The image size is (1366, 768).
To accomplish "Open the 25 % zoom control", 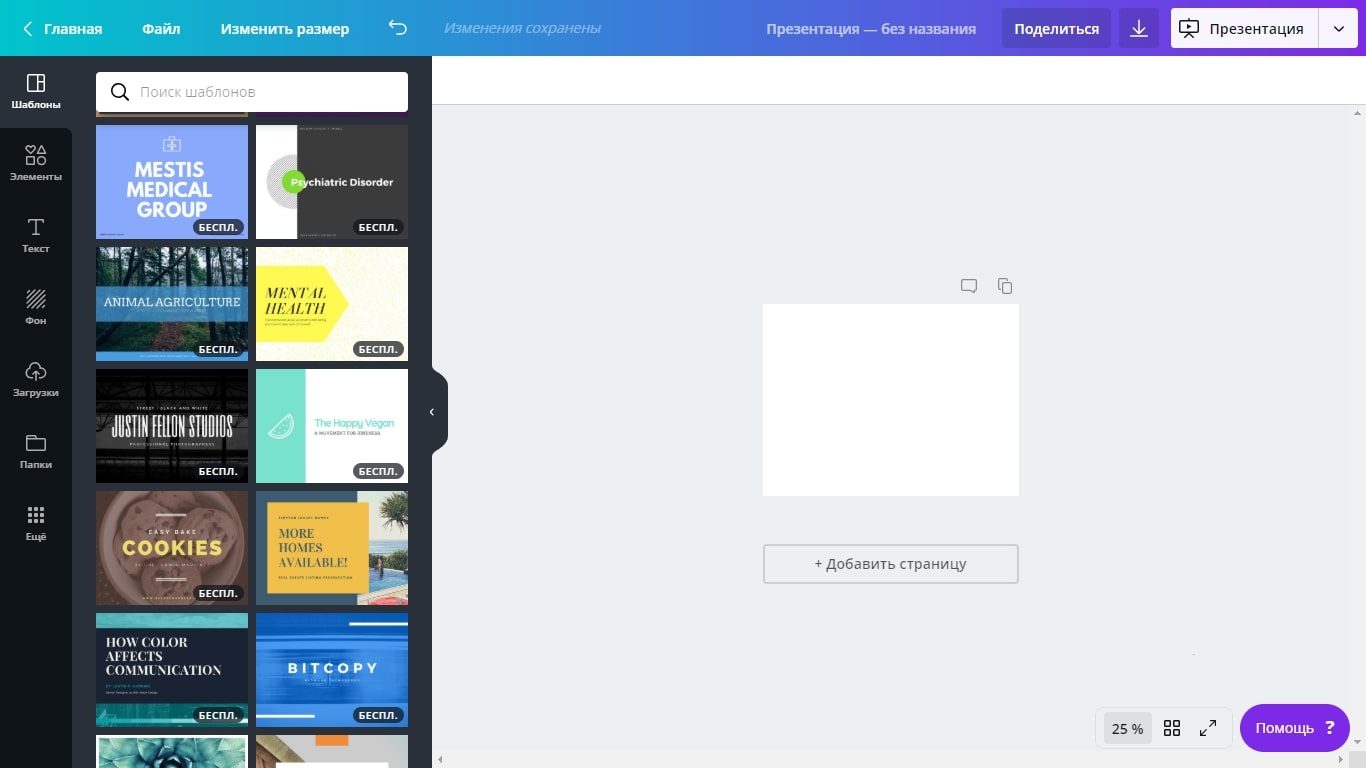I will point(1128,729).
